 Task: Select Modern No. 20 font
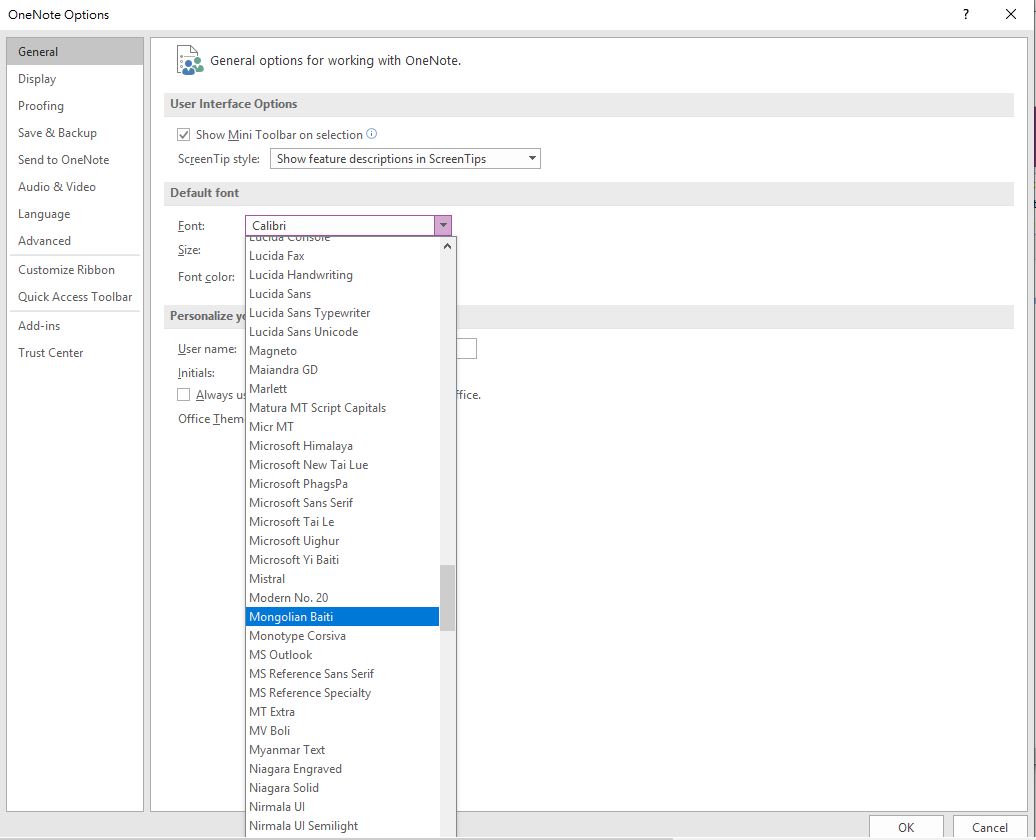point(342,598)
